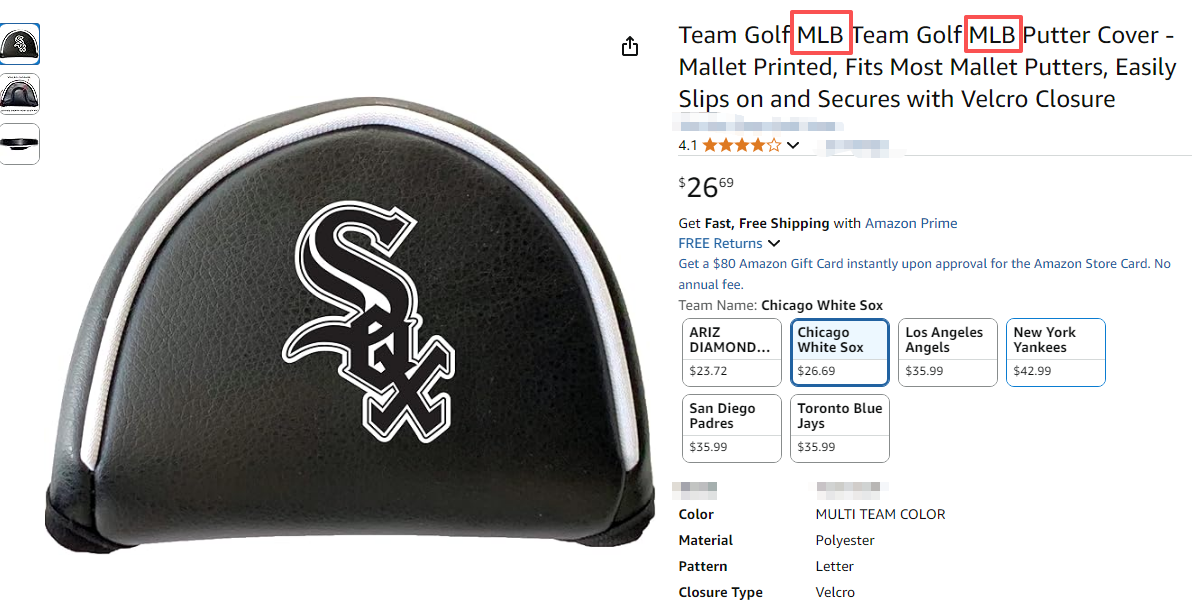Viewport: 1193px width, 610px height.
Task: Select the New York Yankees option
Action: (1055, 352)
